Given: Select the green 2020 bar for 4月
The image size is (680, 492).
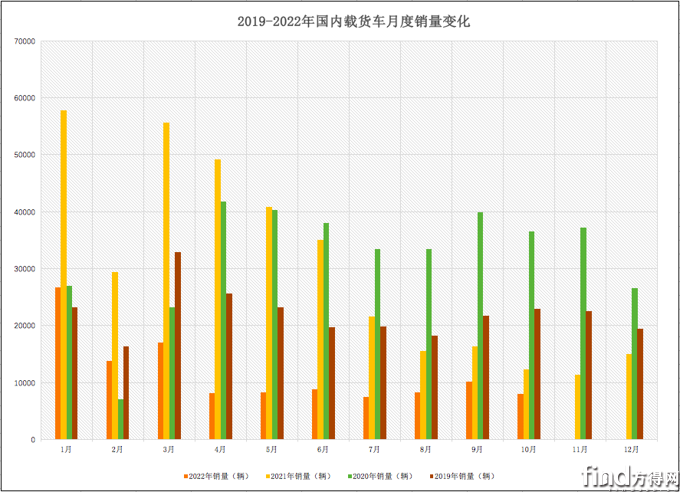Looking at the screenshot, I should [x=223, y=321].
